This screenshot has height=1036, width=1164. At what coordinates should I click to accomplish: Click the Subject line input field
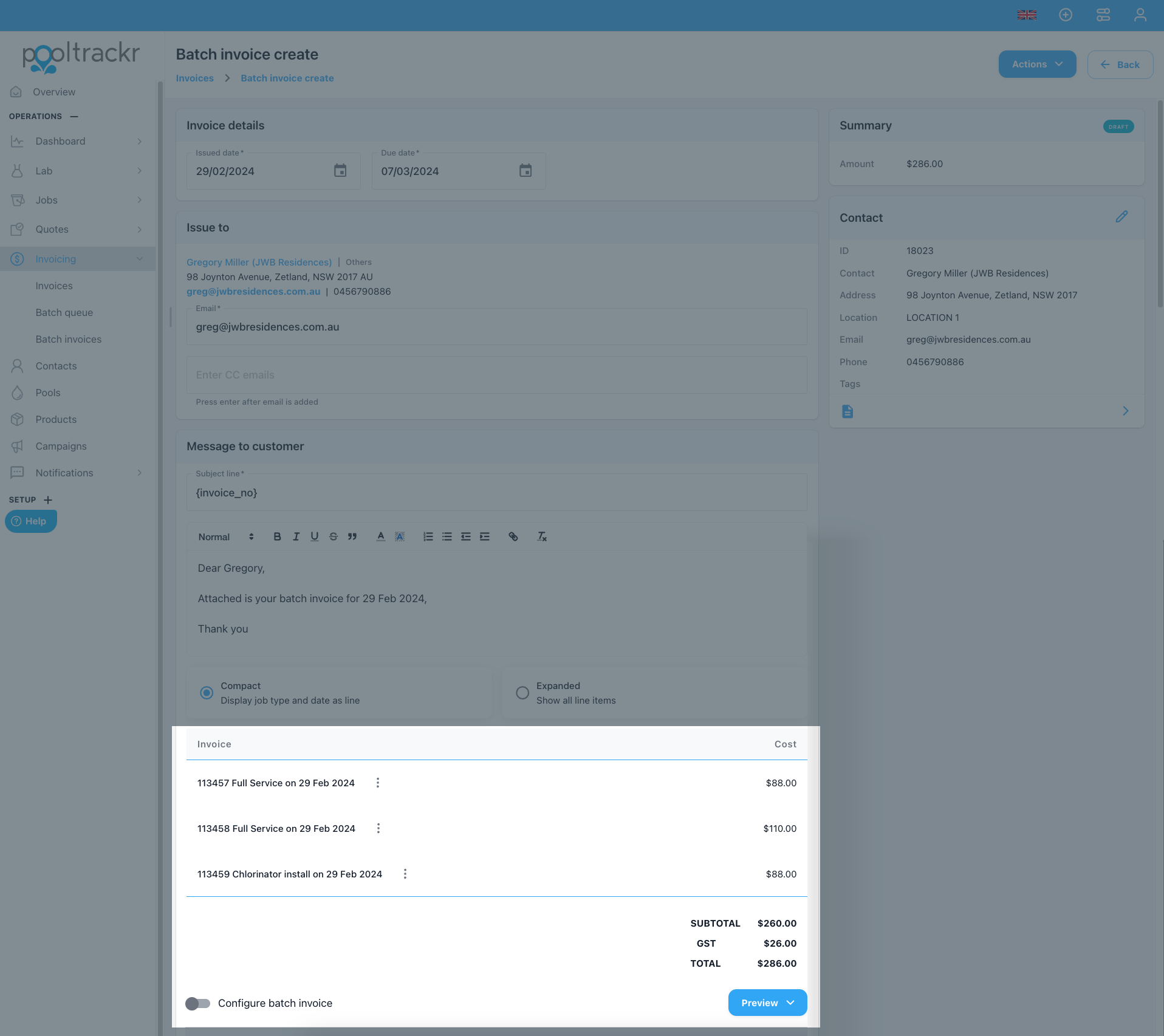[496, 492]
